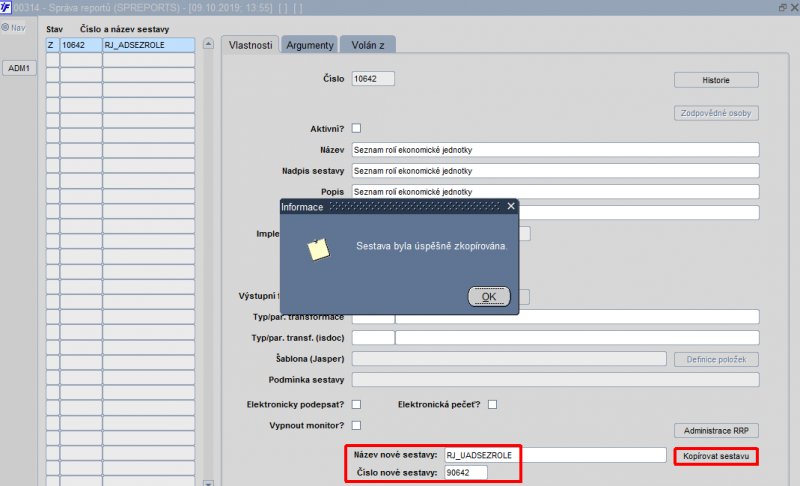Click the Podmínka sestavy field
Viewport: 800px width, 486px height.
click(x=555, y=380)
